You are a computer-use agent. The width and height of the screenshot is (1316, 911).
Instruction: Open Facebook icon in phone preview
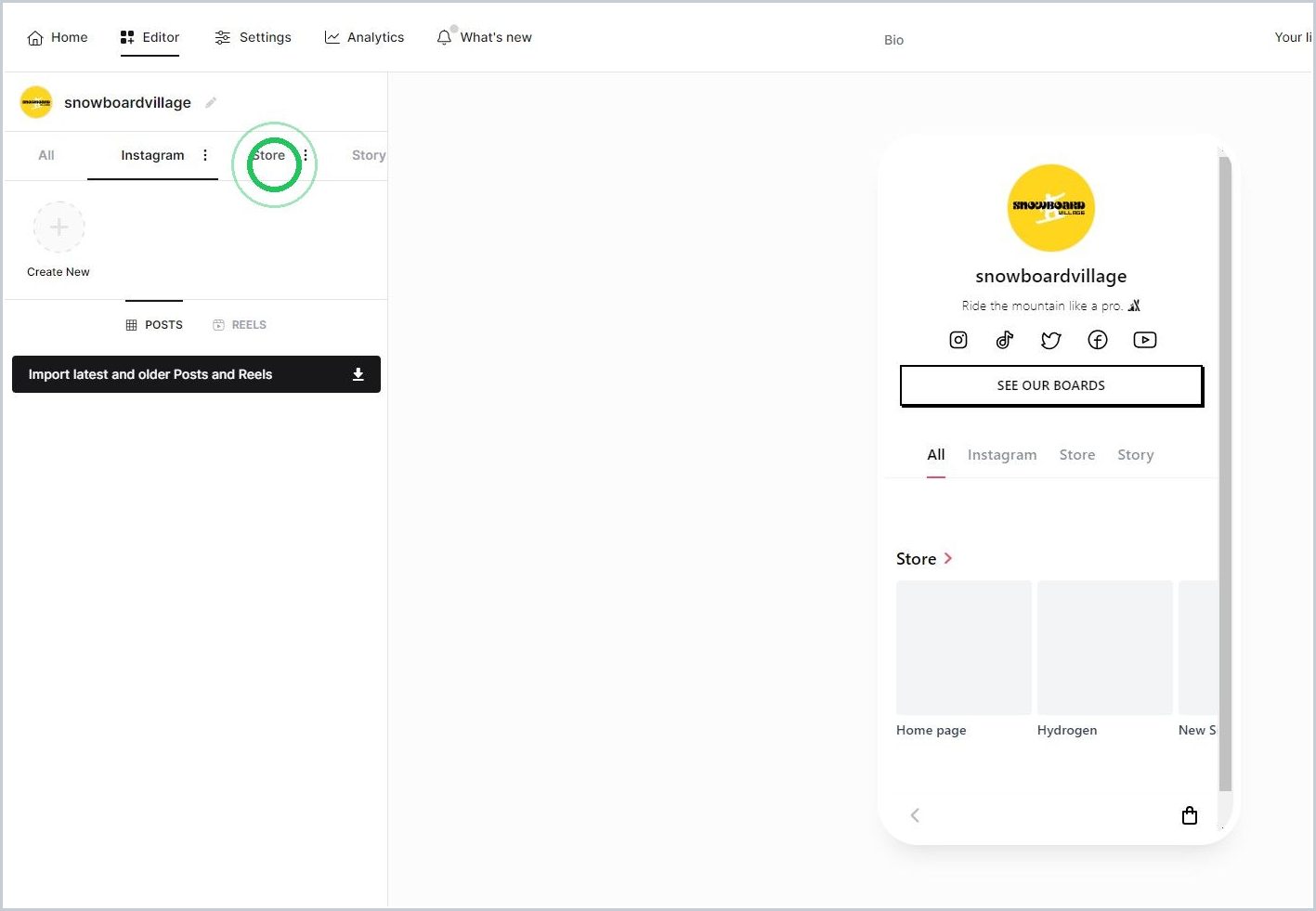tap(1098, 340)
